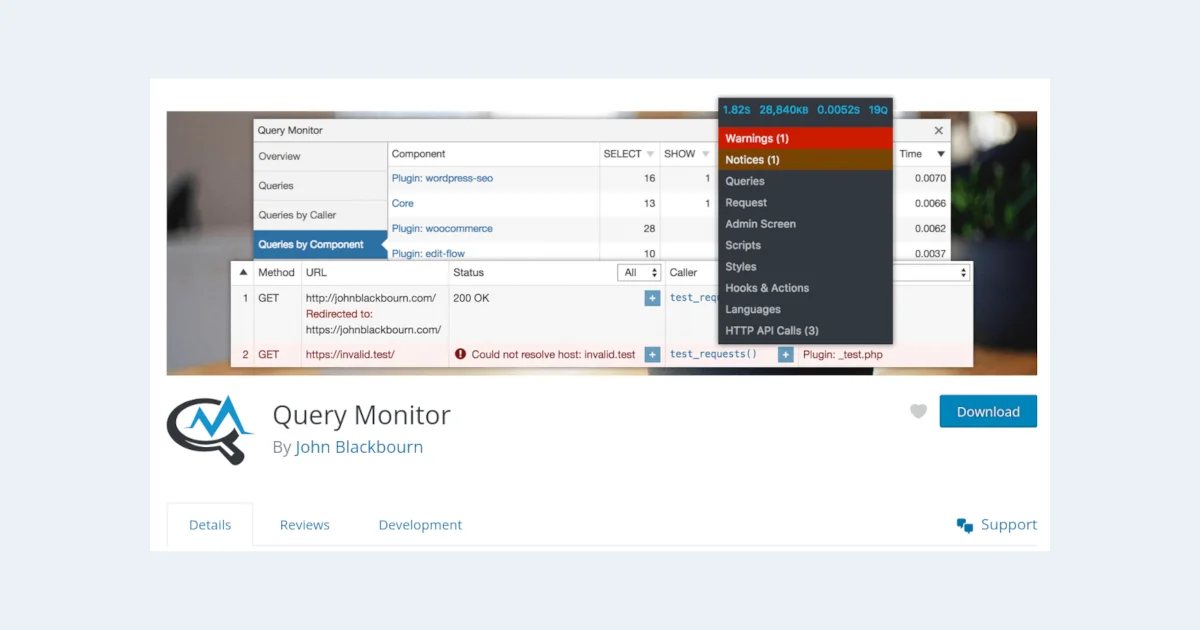Expand the test_requests() caller in row 2

tap(785, 354)
